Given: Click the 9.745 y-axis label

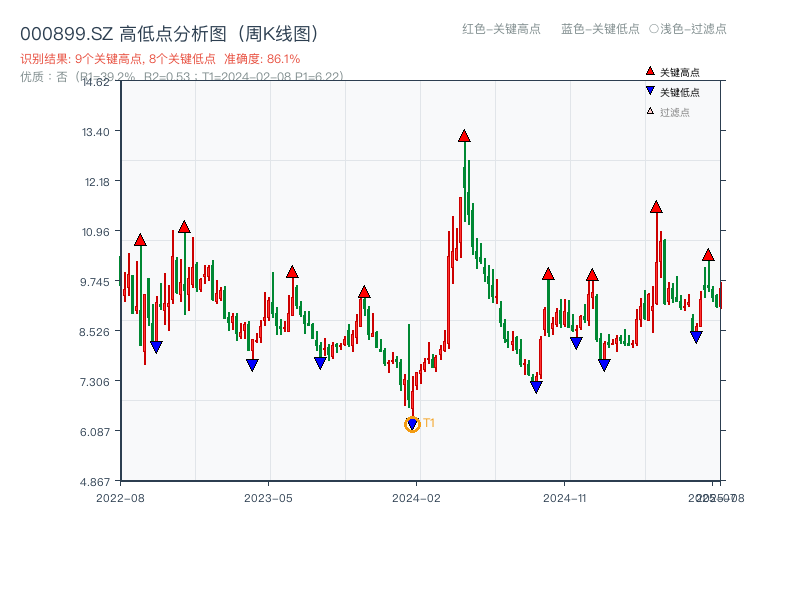Looking at the screenshot, I should 95,282.
